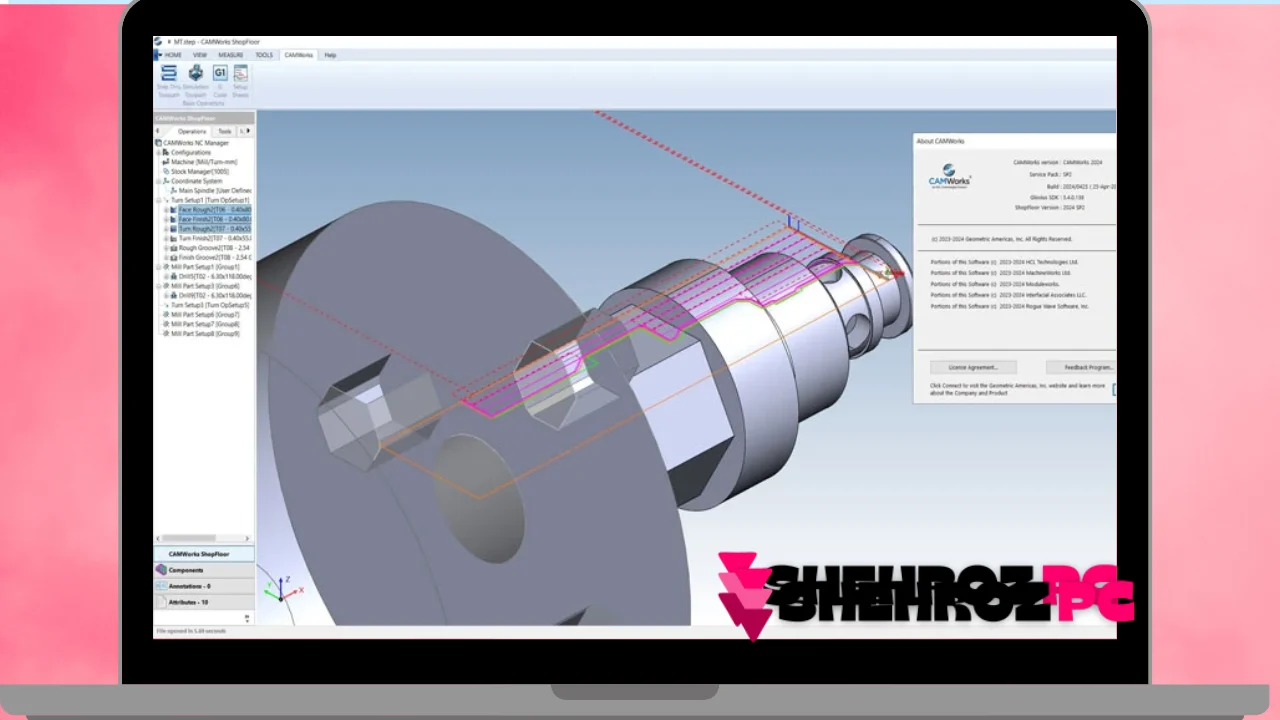Expand the Face Finish2 operation

[x=166, y=219]
